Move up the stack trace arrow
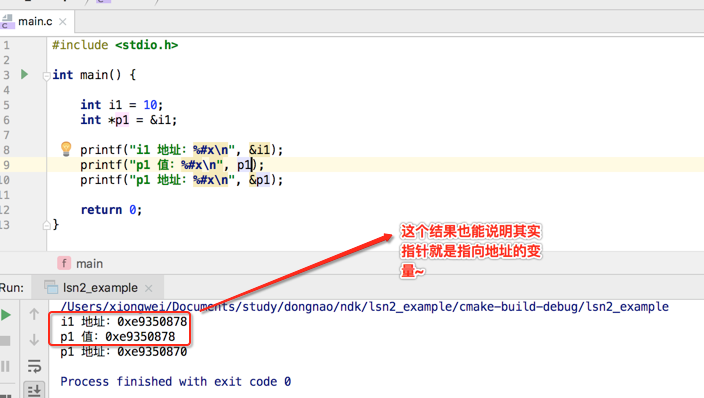Screen dimensions: 704x398 click(x=34, y=314)
